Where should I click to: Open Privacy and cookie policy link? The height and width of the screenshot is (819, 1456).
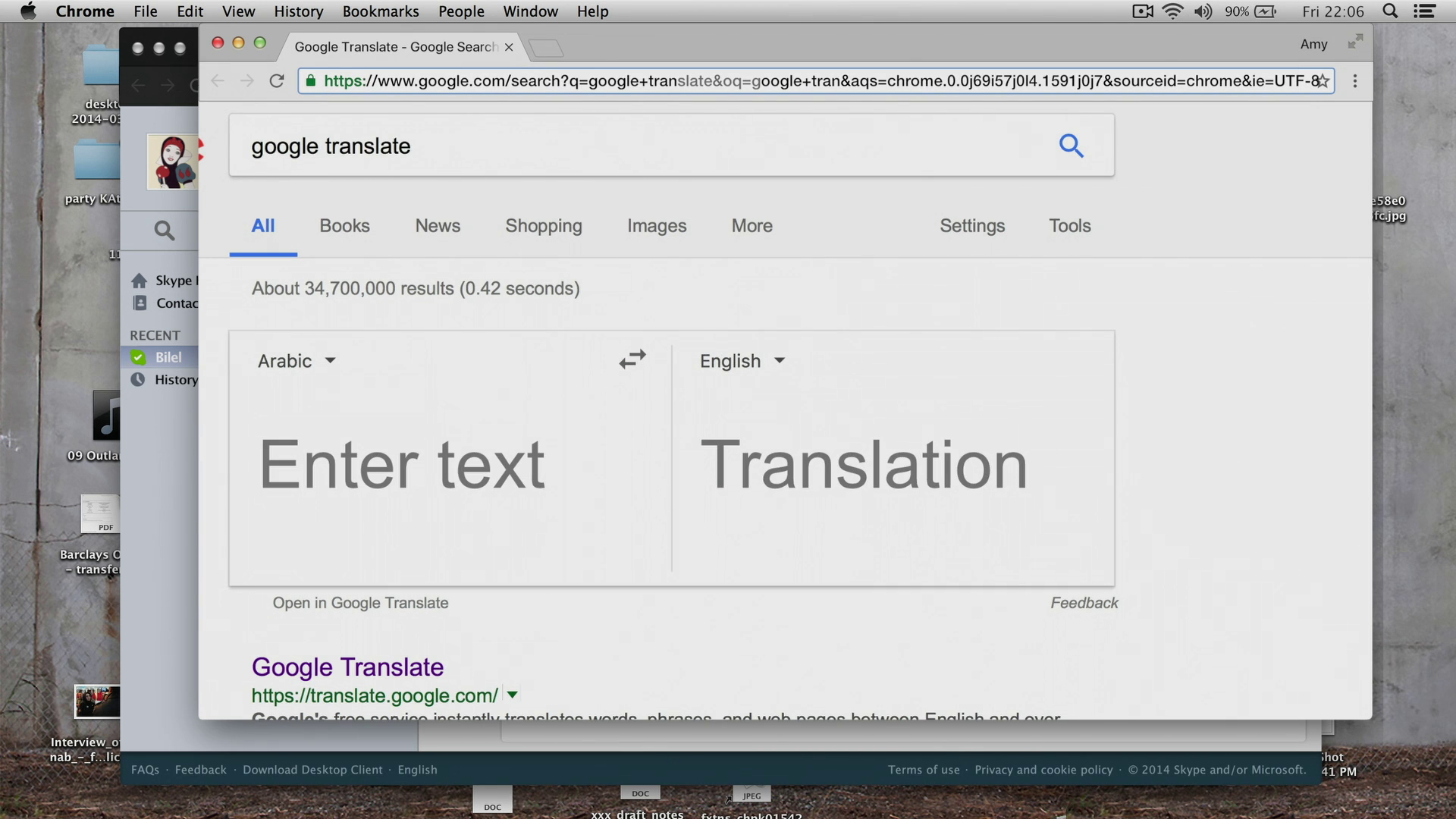pyautogui.click(x=1043, y=770)
